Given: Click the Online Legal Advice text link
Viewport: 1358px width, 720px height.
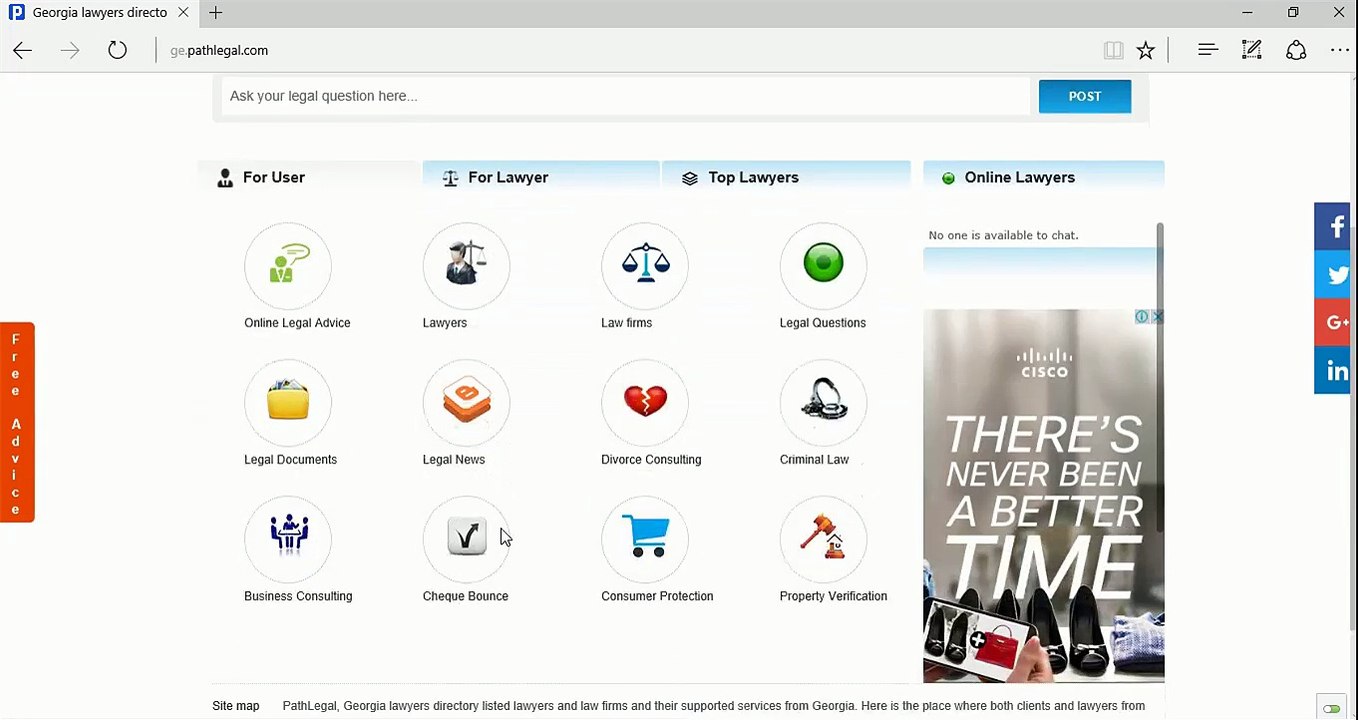Looking at the screenshot, I should pos(297,323).
